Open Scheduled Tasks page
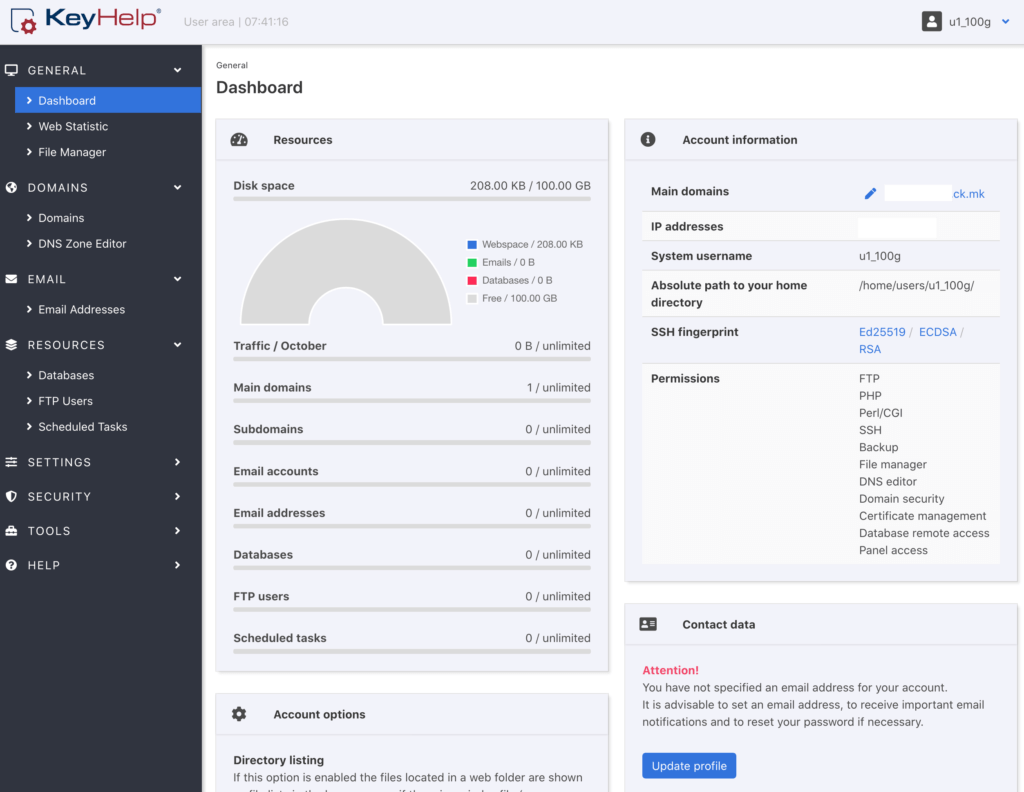Viewport: 1024px width, 792px height. click(82, 426)
